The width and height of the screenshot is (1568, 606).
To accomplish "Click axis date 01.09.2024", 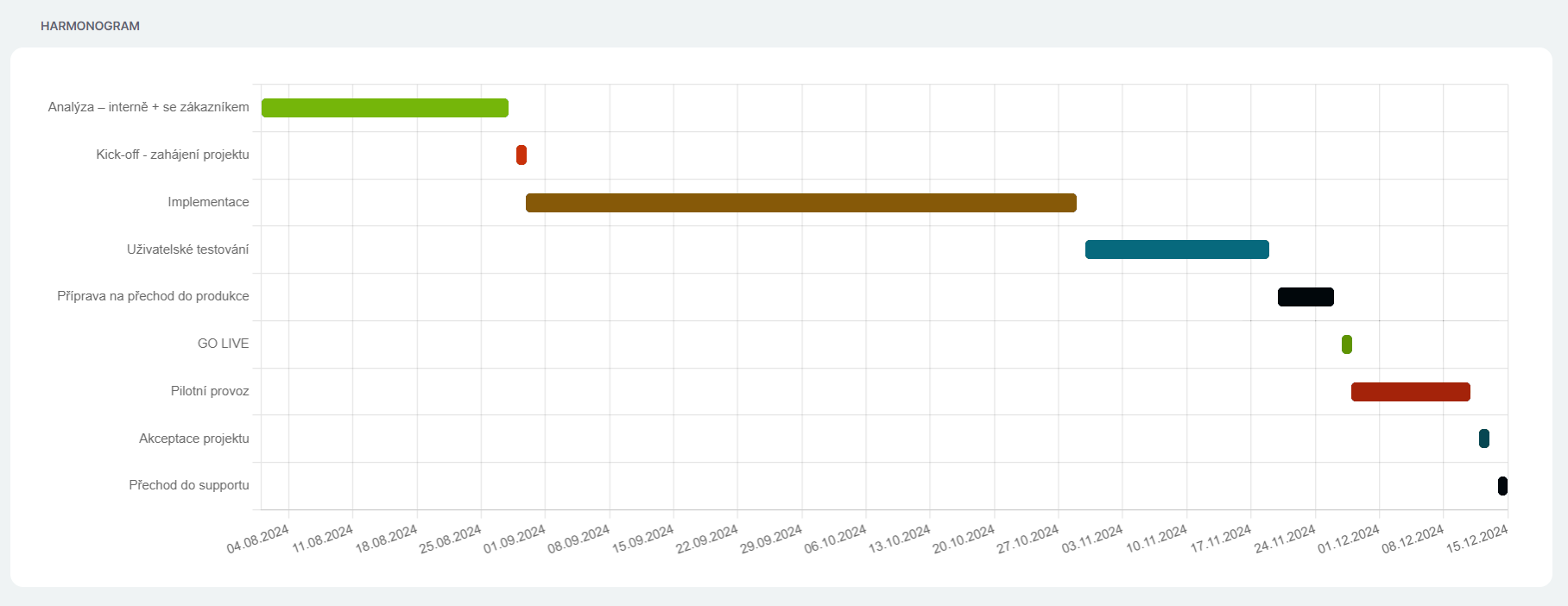I will (x=515, y=540).
